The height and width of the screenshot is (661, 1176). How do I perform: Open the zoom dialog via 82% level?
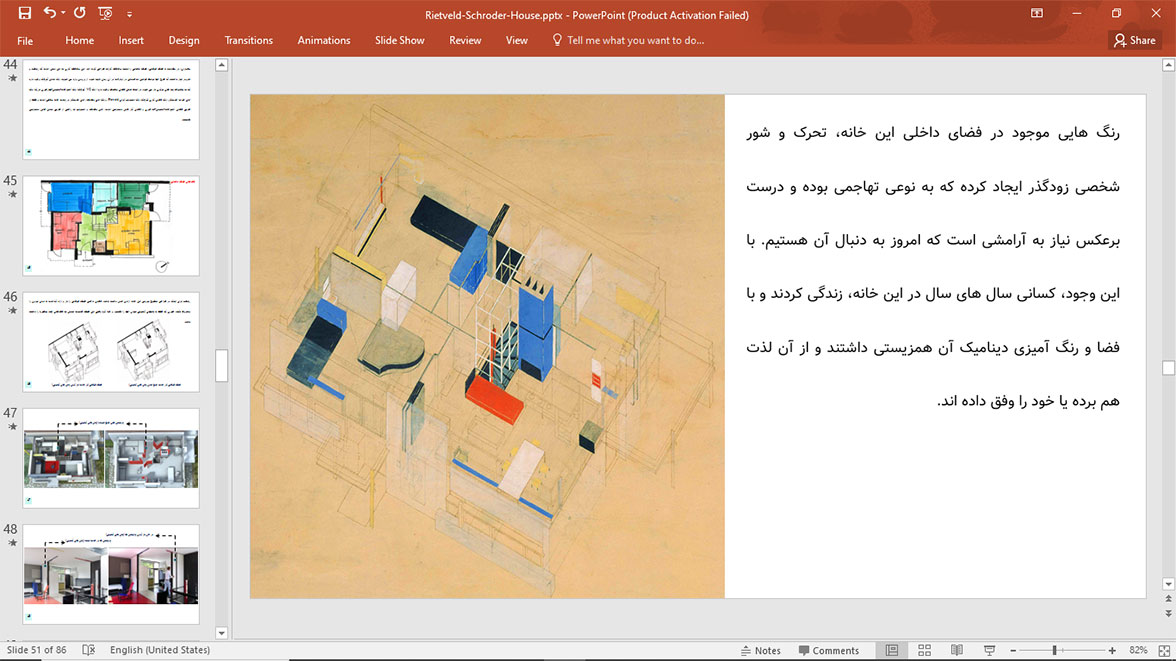click(1138, 650)
